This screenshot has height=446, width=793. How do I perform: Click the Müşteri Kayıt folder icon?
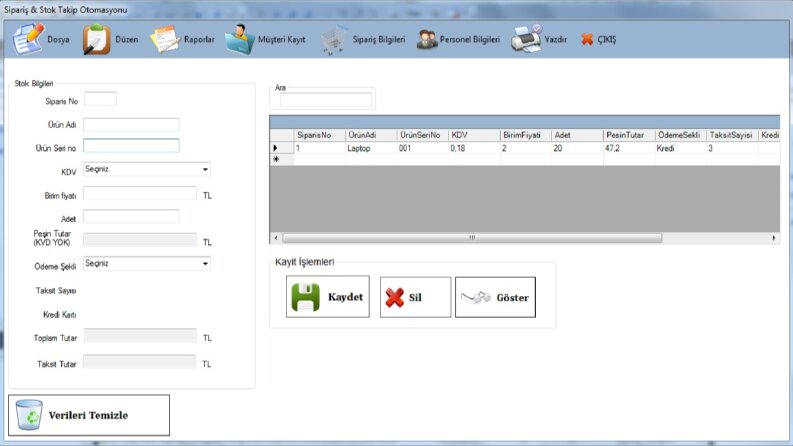click(x=239, y=39)
